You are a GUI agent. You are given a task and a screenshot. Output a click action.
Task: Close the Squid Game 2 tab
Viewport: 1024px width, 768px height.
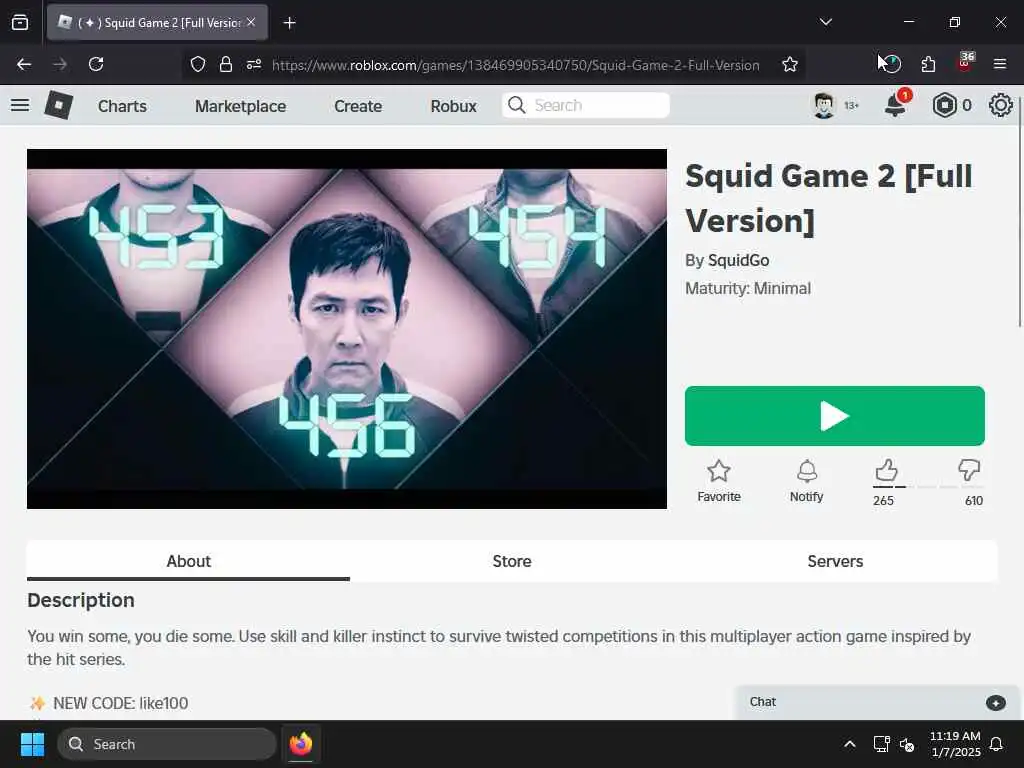coord(251,22)
